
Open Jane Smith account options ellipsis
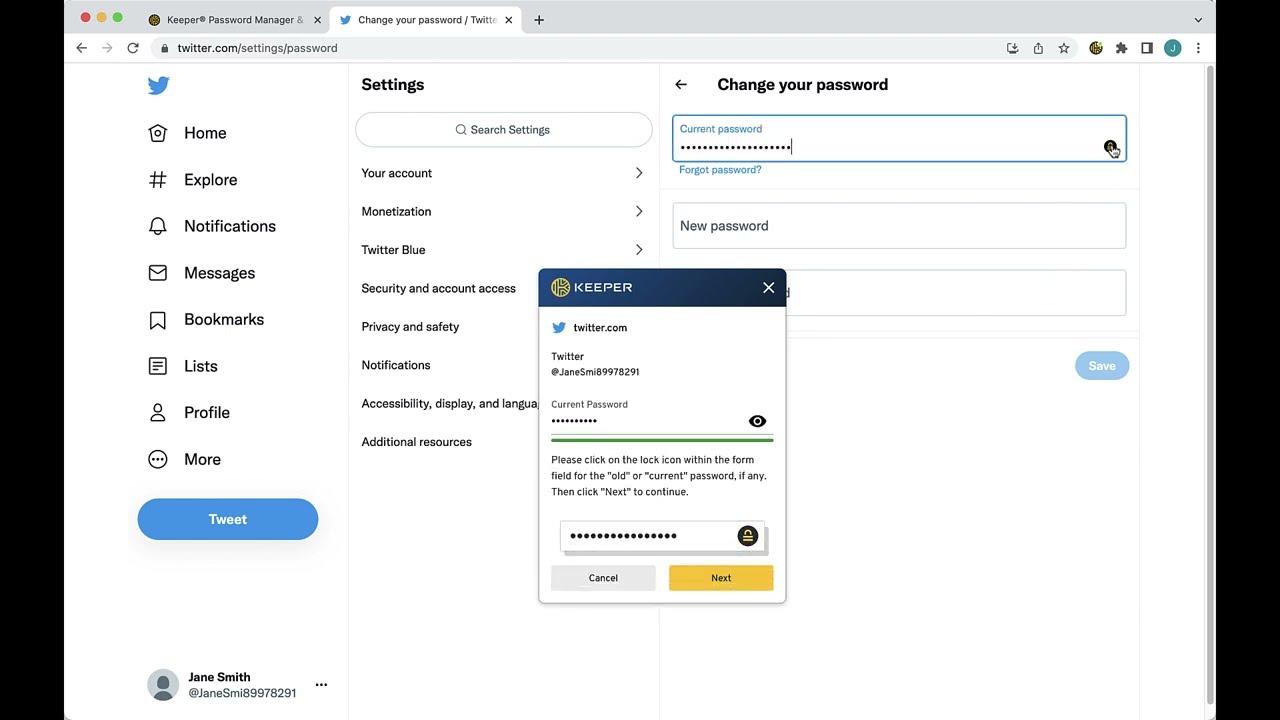[x=321, y=685]
